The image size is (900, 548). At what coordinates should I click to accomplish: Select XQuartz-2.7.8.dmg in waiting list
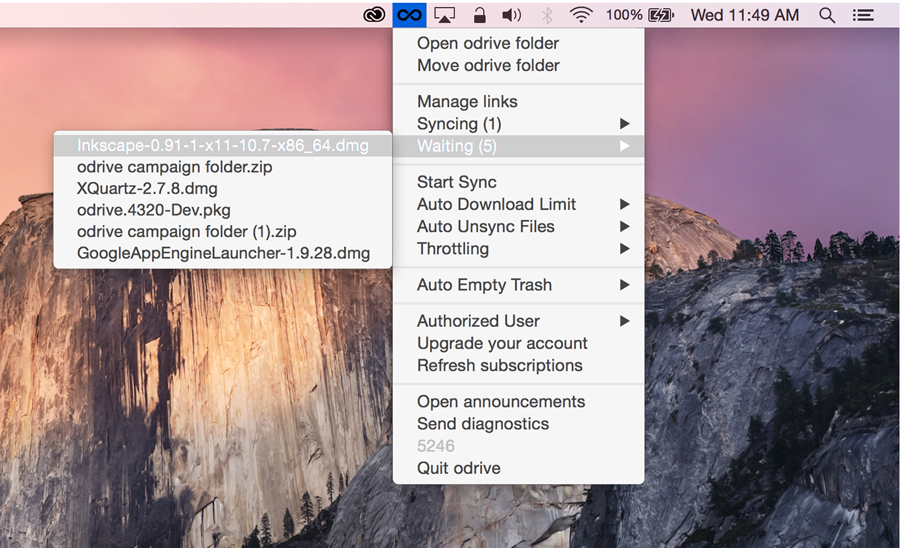(x=223, y=188)
